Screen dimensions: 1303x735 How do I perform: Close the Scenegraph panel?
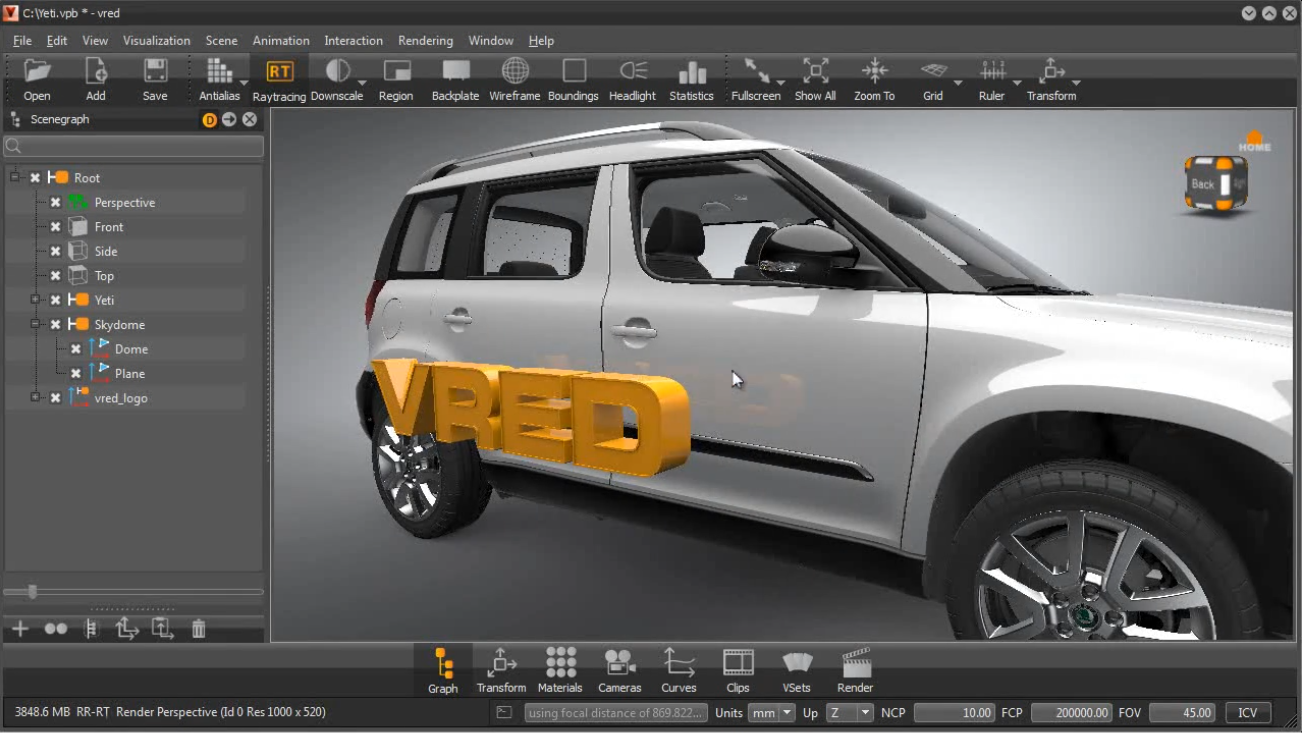pos(250,120)
